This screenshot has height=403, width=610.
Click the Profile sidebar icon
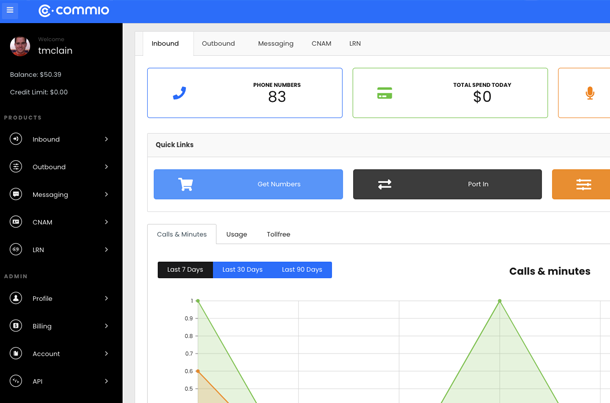coord(16,298)
